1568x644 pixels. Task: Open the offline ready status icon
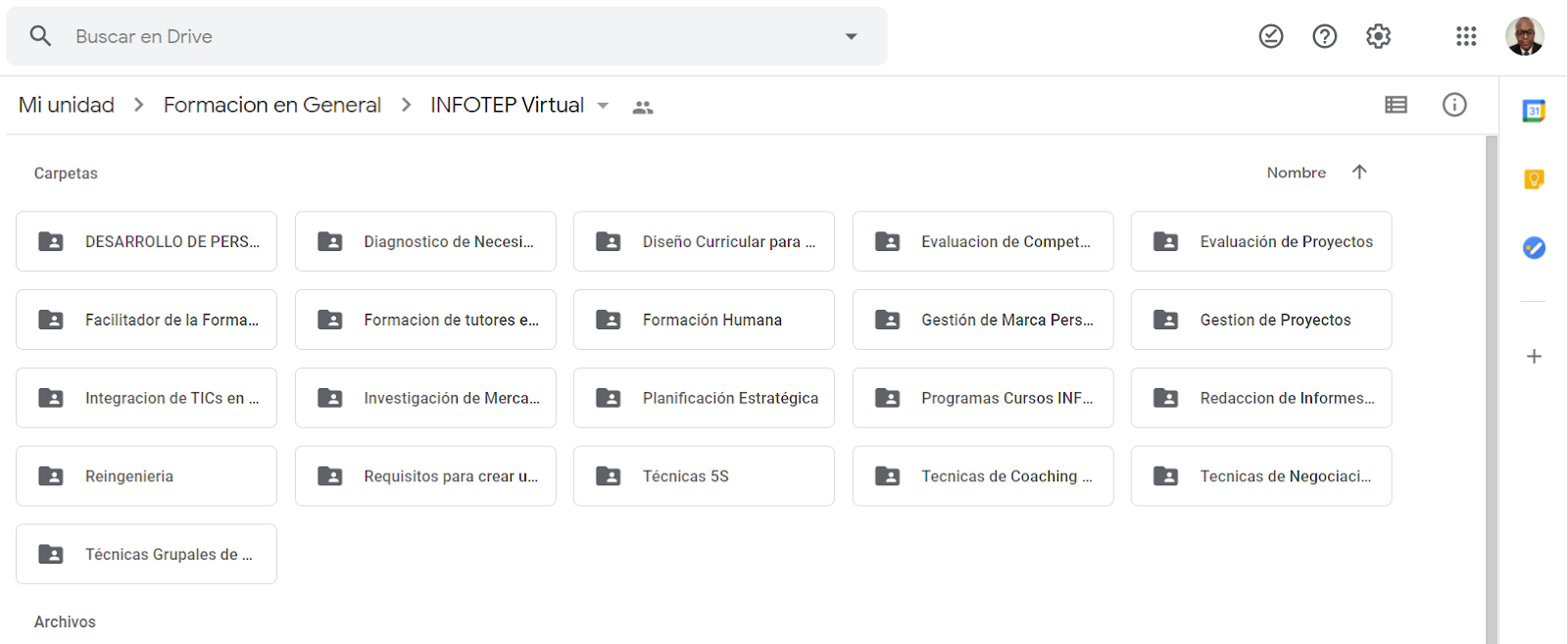[1271, 36]
